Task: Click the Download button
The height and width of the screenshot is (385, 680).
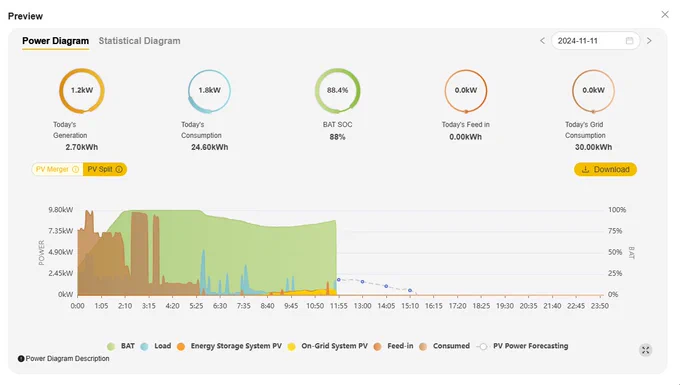Action: pos(605,170)
